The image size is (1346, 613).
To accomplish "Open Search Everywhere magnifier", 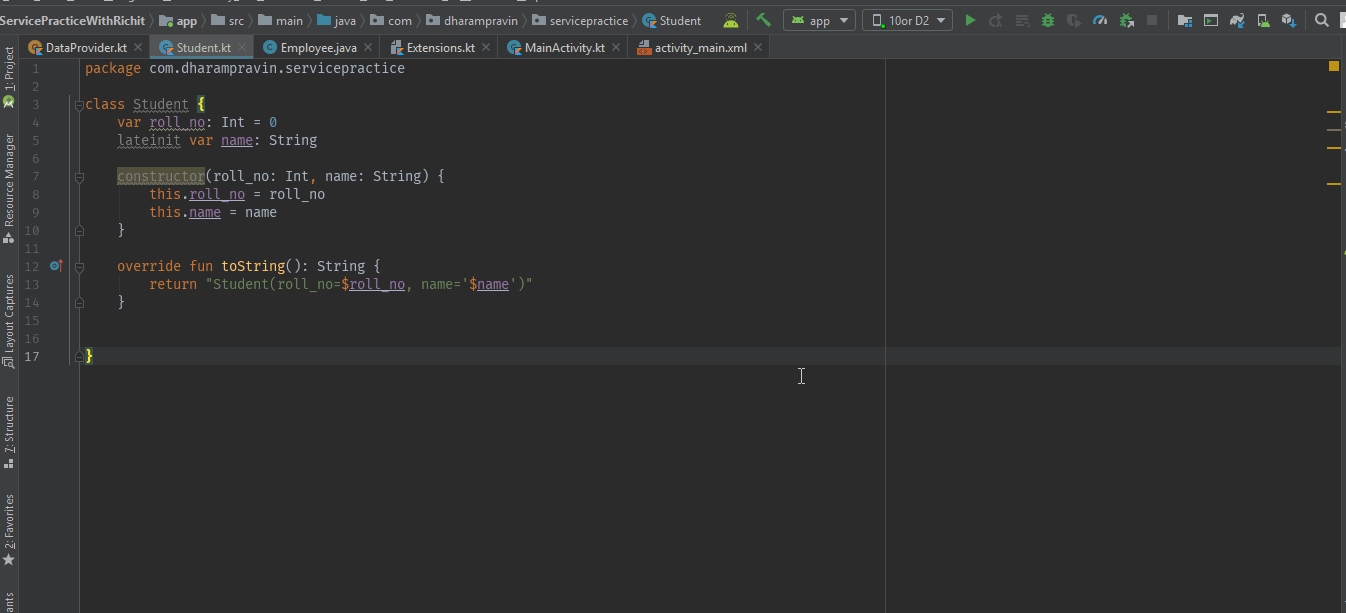I will tap(1322, 19).
